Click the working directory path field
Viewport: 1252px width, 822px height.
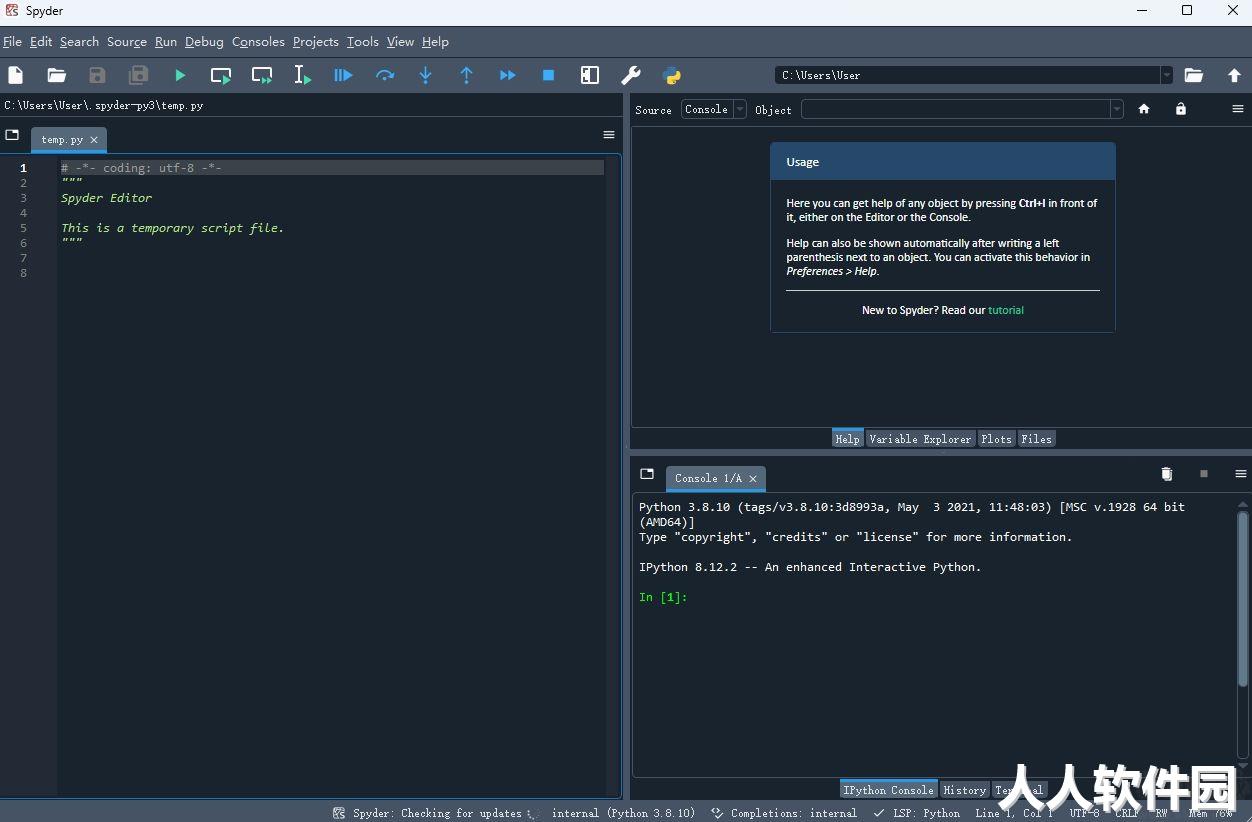coord(967,75)
